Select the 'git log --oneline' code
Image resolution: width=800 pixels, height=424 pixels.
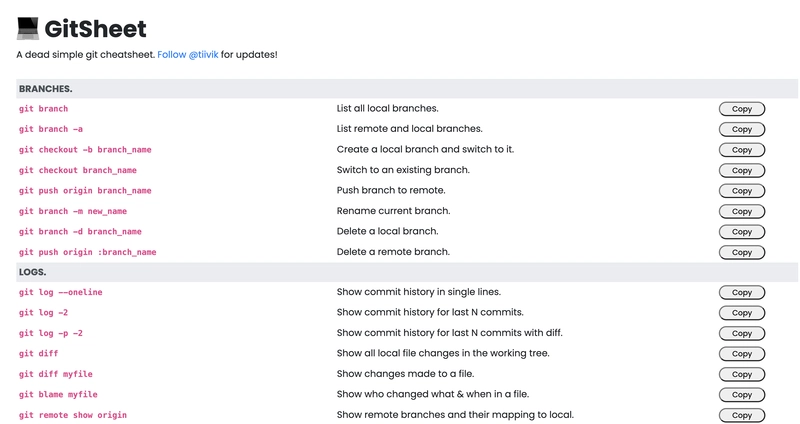pos(61,292)
